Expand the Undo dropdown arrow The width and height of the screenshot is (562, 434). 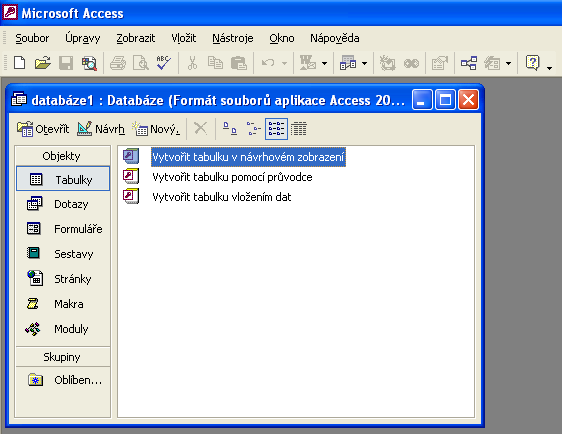285,63
